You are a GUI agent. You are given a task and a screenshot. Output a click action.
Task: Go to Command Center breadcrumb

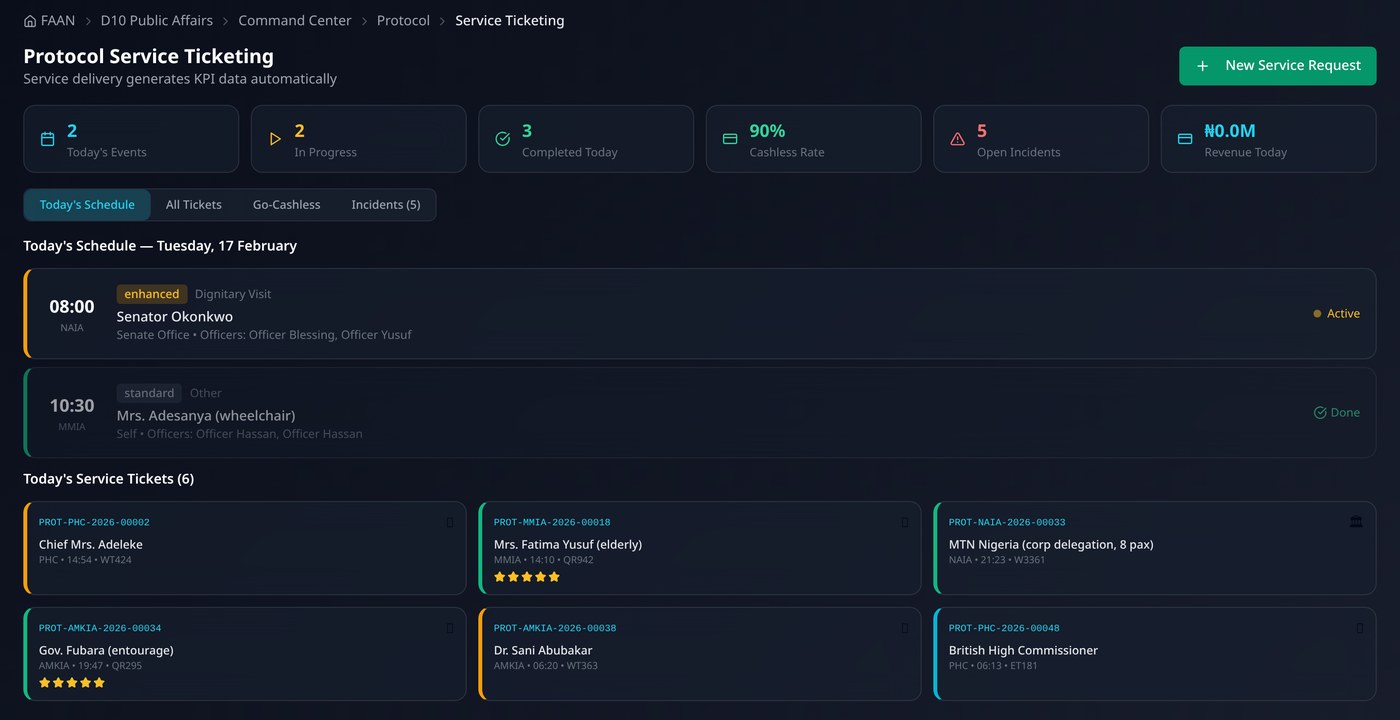pos(295,21)
